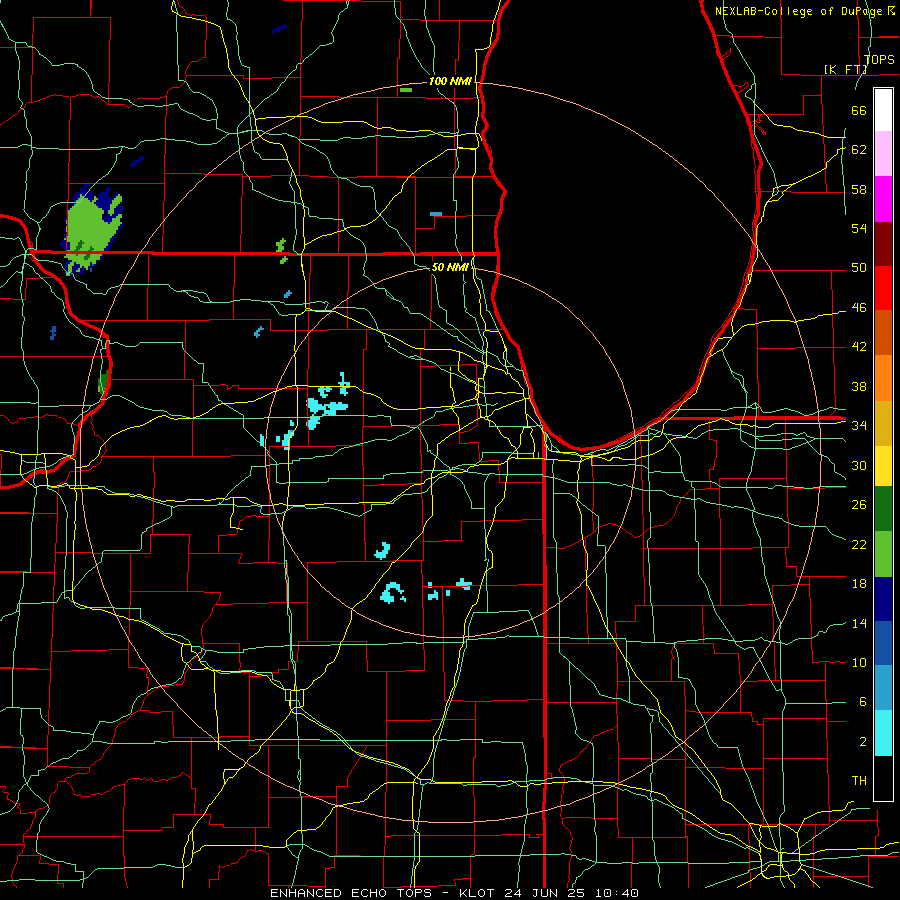
Task: Click the light blue legend swatch
Action: click(x=883, y=688)
